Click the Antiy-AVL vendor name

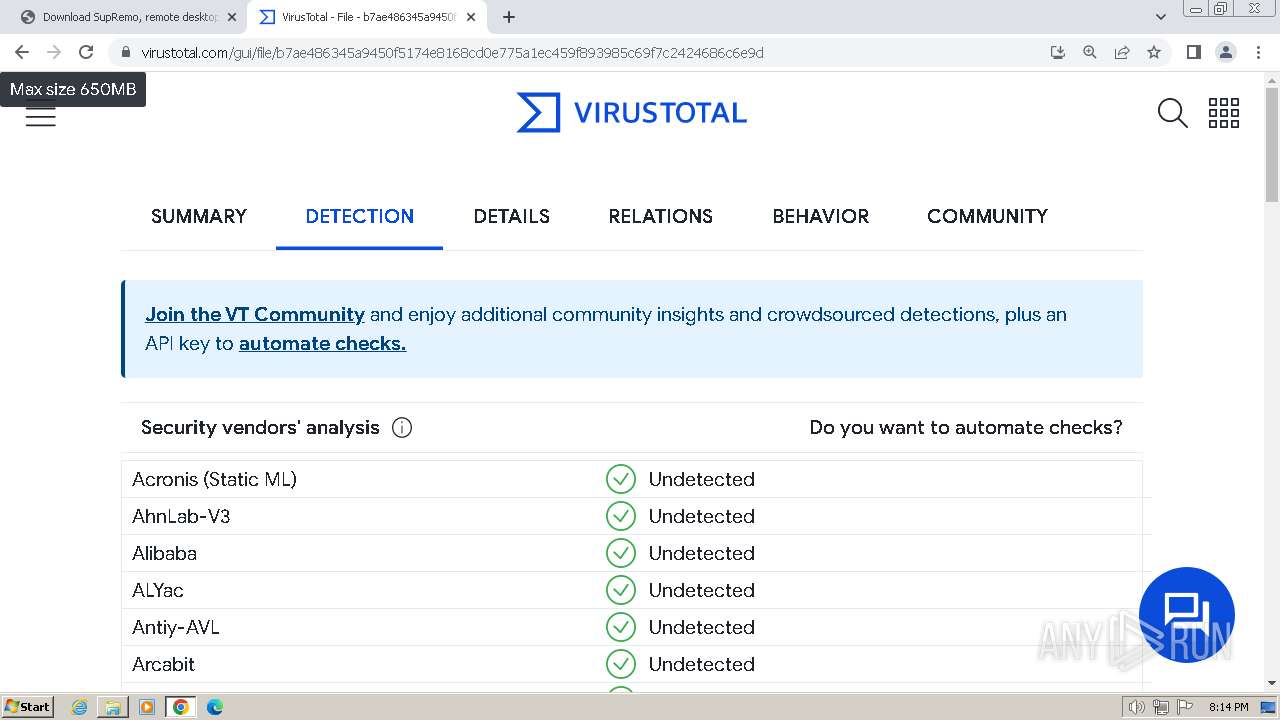pos(176,627)
